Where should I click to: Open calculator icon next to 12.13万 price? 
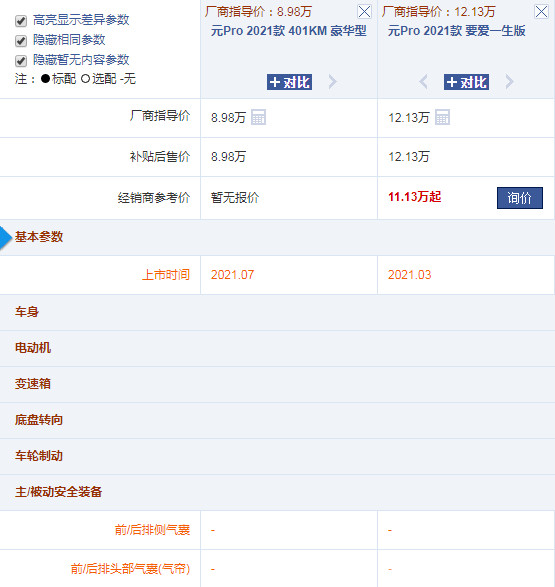[442, 117]
